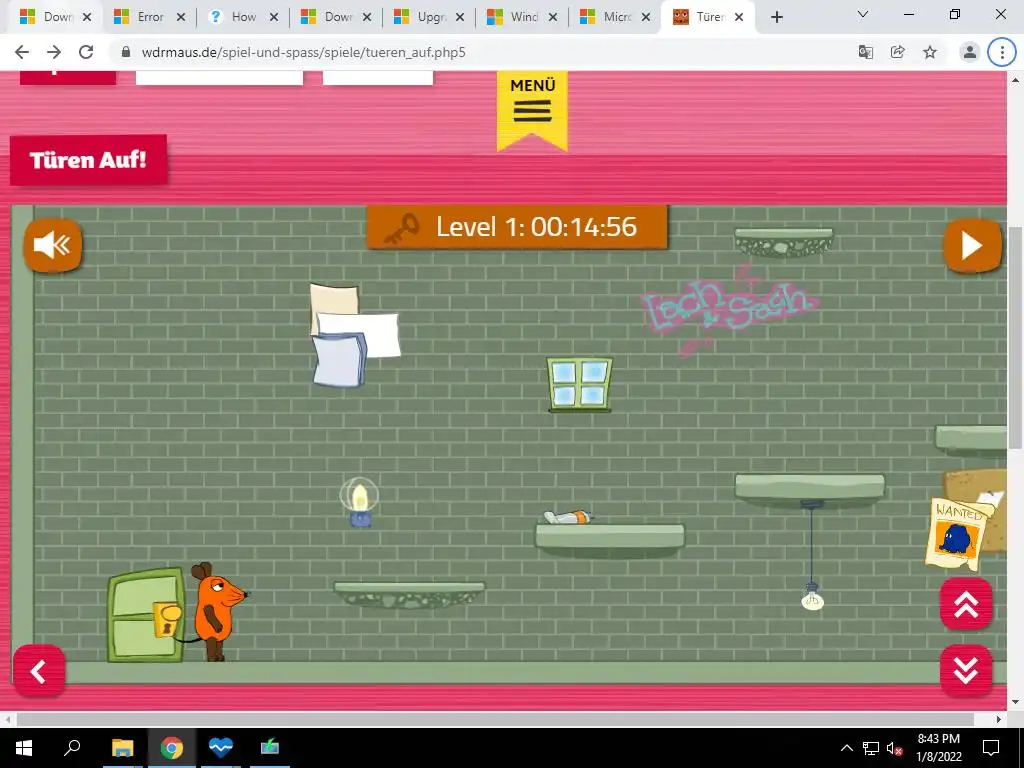1024x768 pixels.
Task: Click the red left arrow back button
Action: 39,671
